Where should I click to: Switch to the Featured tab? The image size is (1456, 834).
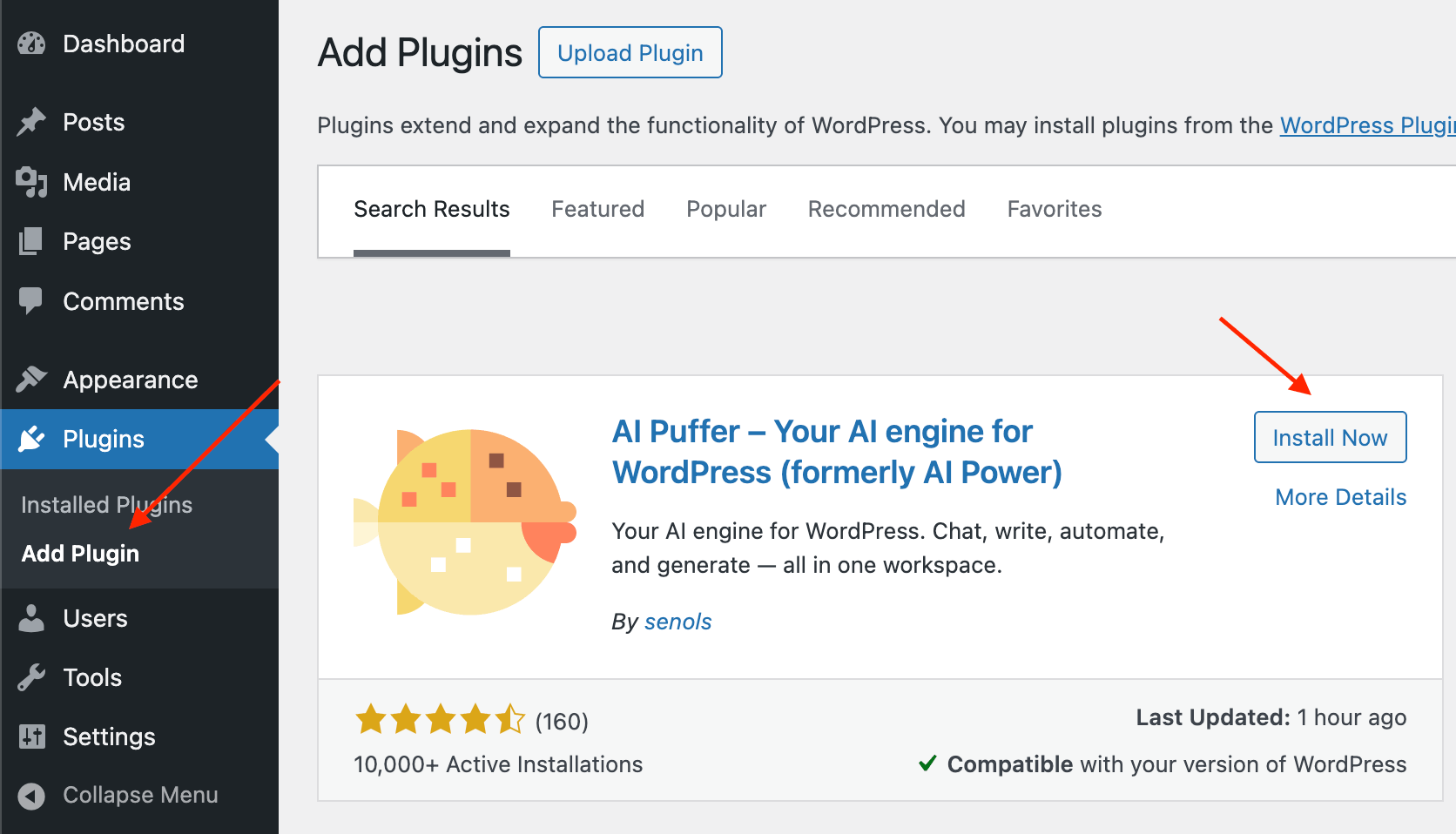597,209
